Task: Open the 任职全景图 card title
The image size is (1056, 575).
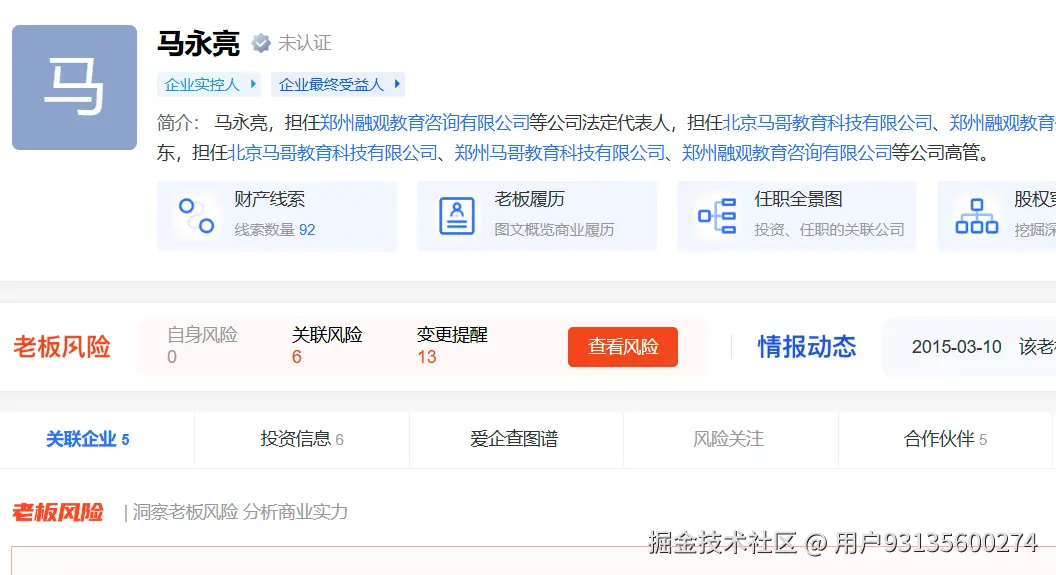Action: 798,199
